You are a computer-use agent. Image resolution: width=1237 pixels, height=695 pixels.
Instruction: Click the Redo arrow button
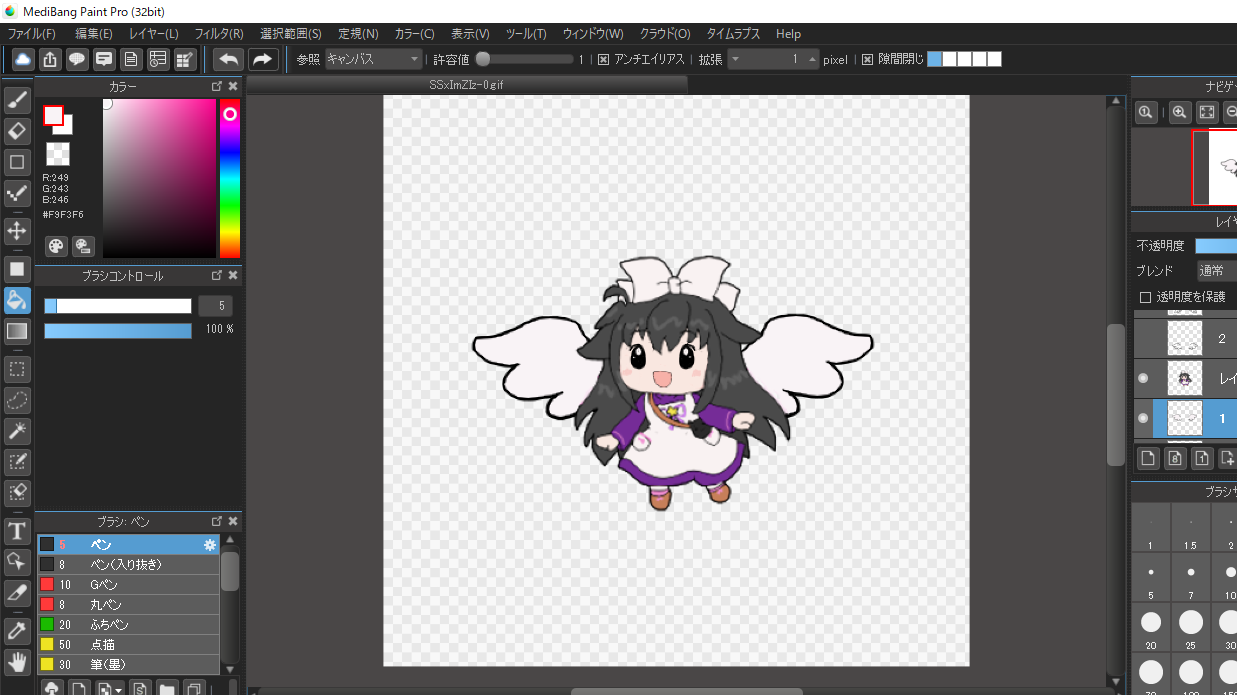[x=263, y=59]
